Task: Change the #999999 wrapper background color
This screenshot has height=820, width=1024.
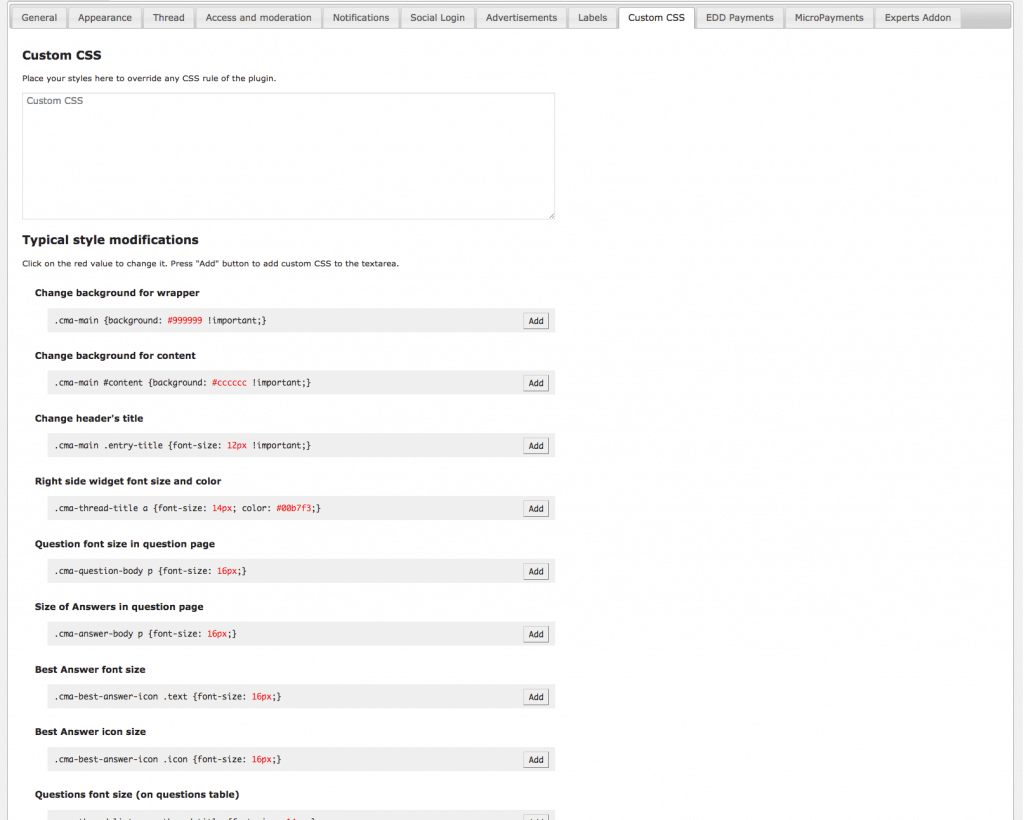Action: (184, 320)
